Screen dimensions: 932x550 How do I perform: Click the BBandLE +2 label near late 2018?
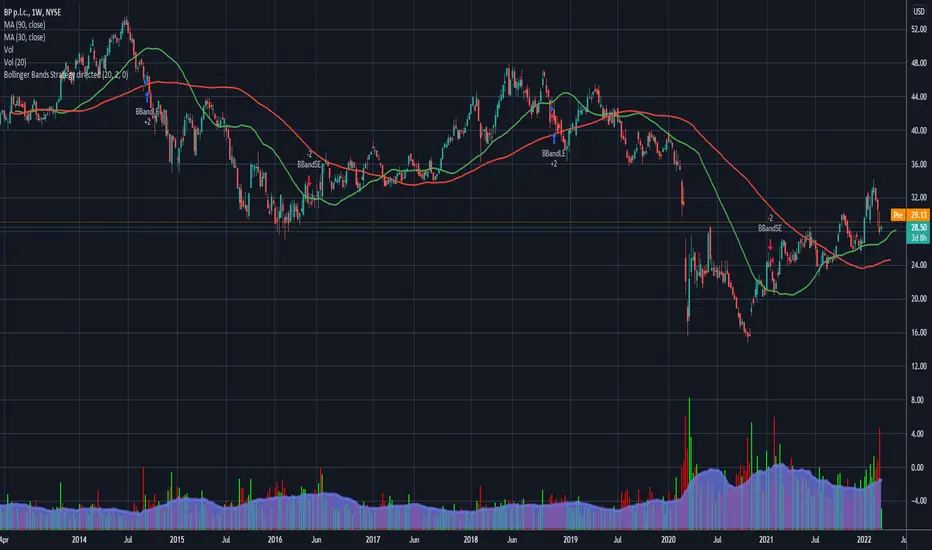(x=553, y=158)
